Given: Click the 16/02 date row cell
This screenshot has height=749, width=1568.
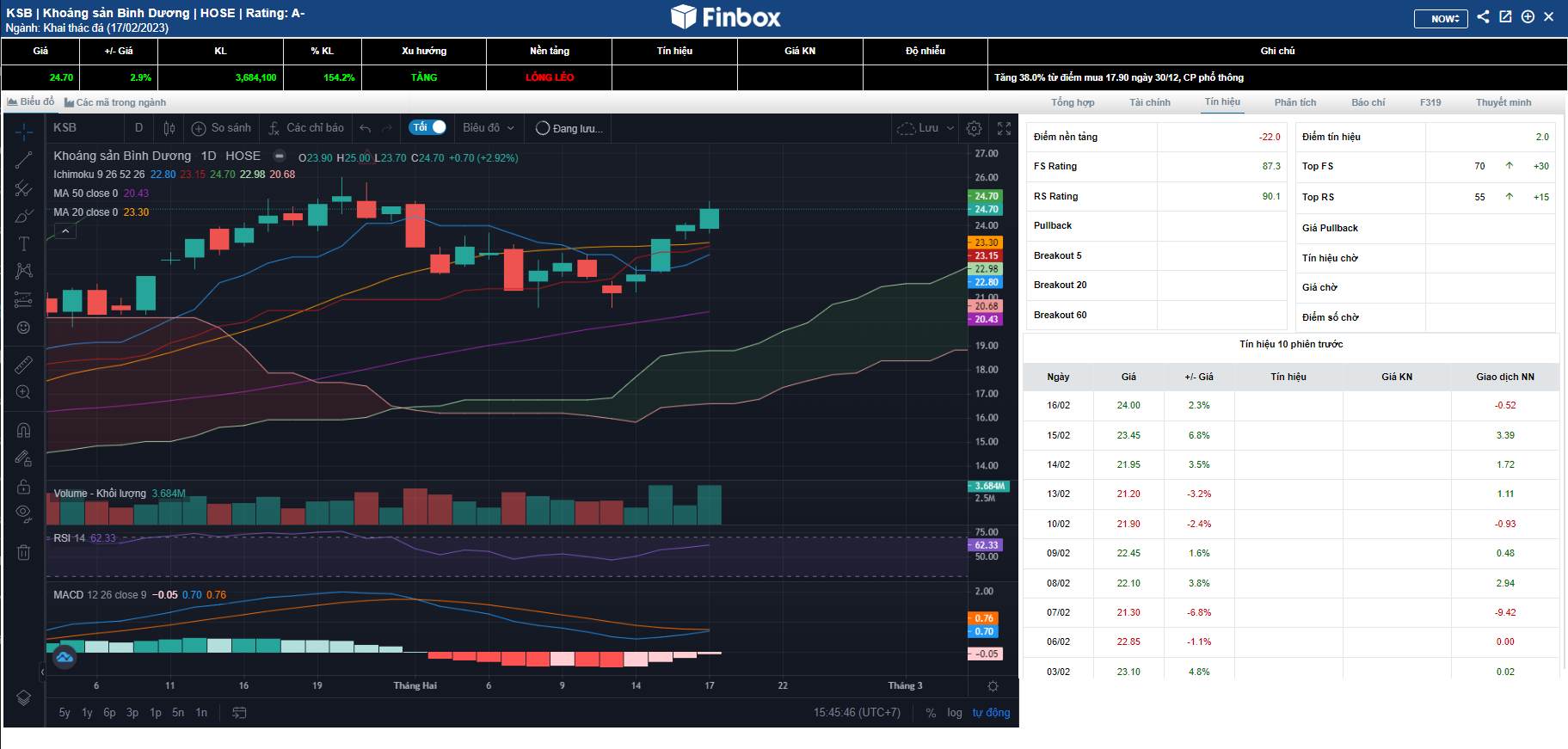Looking at the screenshot, I should 1058,405.
